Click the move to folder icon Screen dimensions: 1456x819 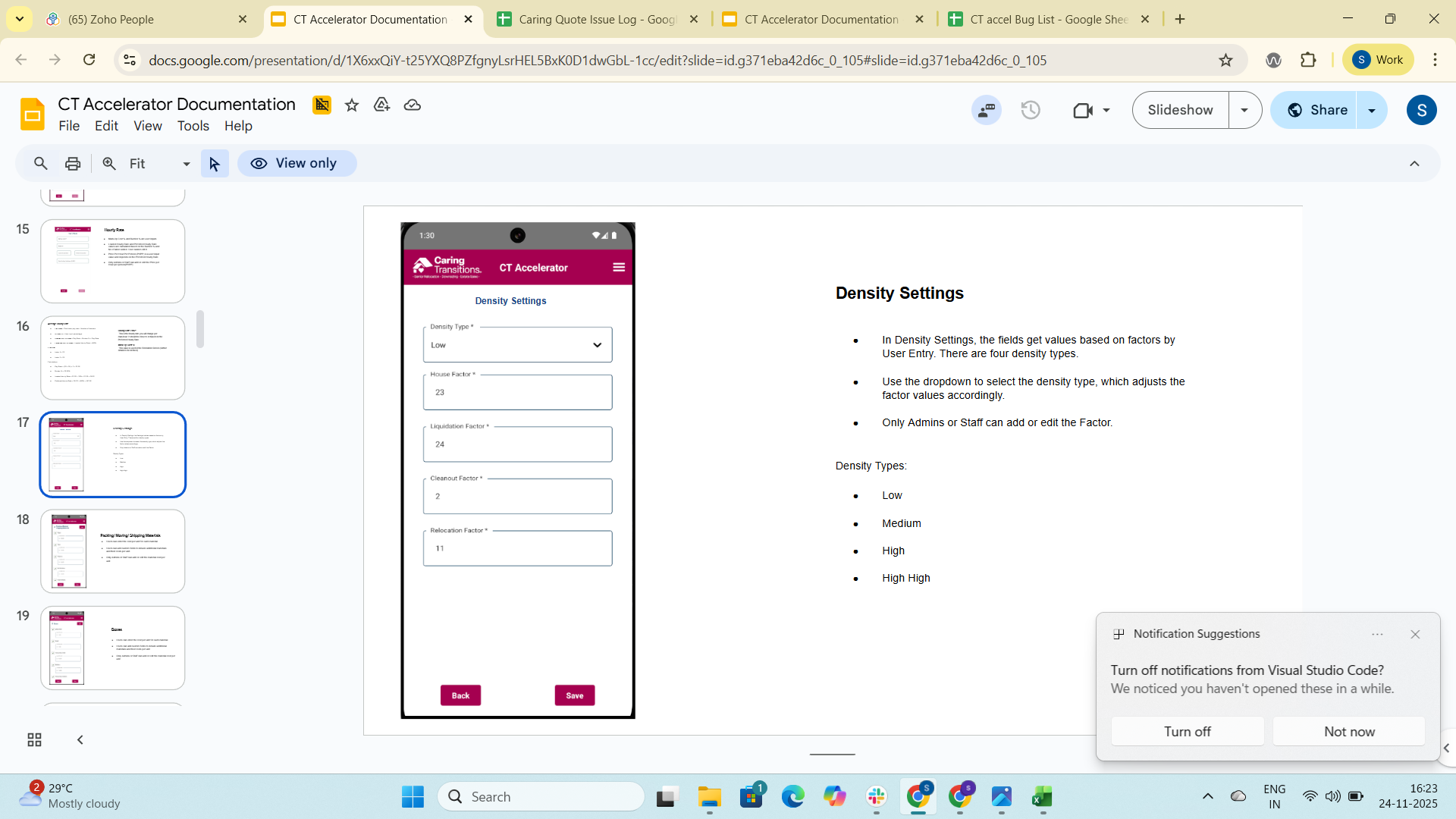pyautogui.click(x=381, y=105)
